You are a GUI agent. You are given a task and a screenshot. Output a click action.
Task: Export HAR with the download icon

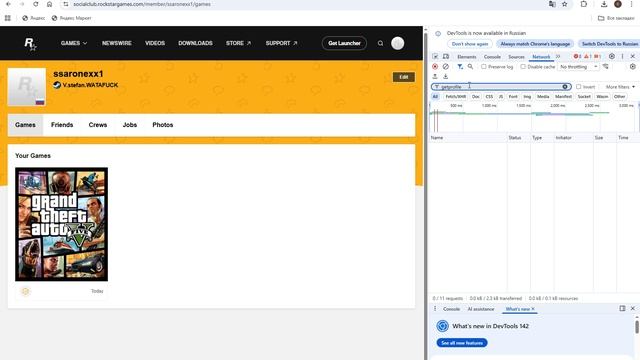[x=446, y=76]
